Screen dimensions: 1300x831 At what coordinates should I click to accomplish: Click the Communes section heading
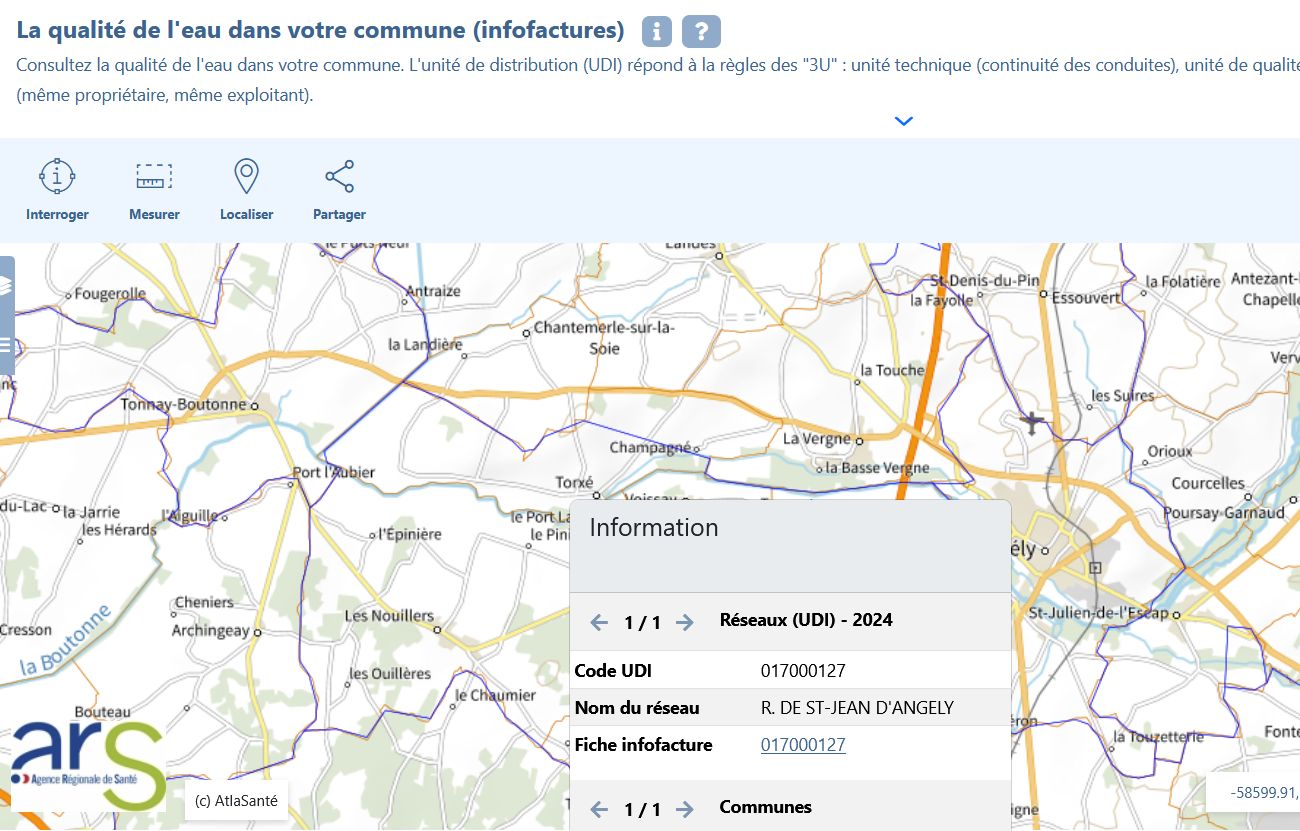tap(765, 807)
